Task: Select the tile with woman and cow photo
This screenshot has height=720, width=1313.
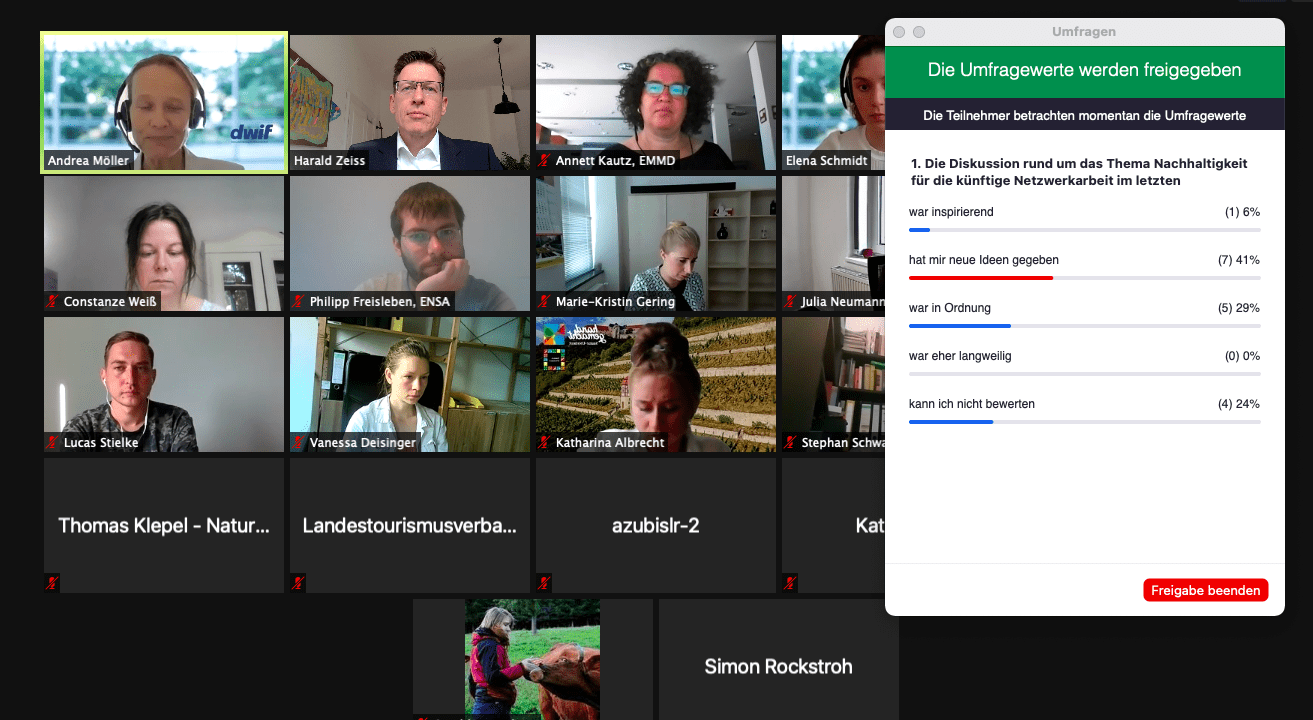Action: point(533,659)
